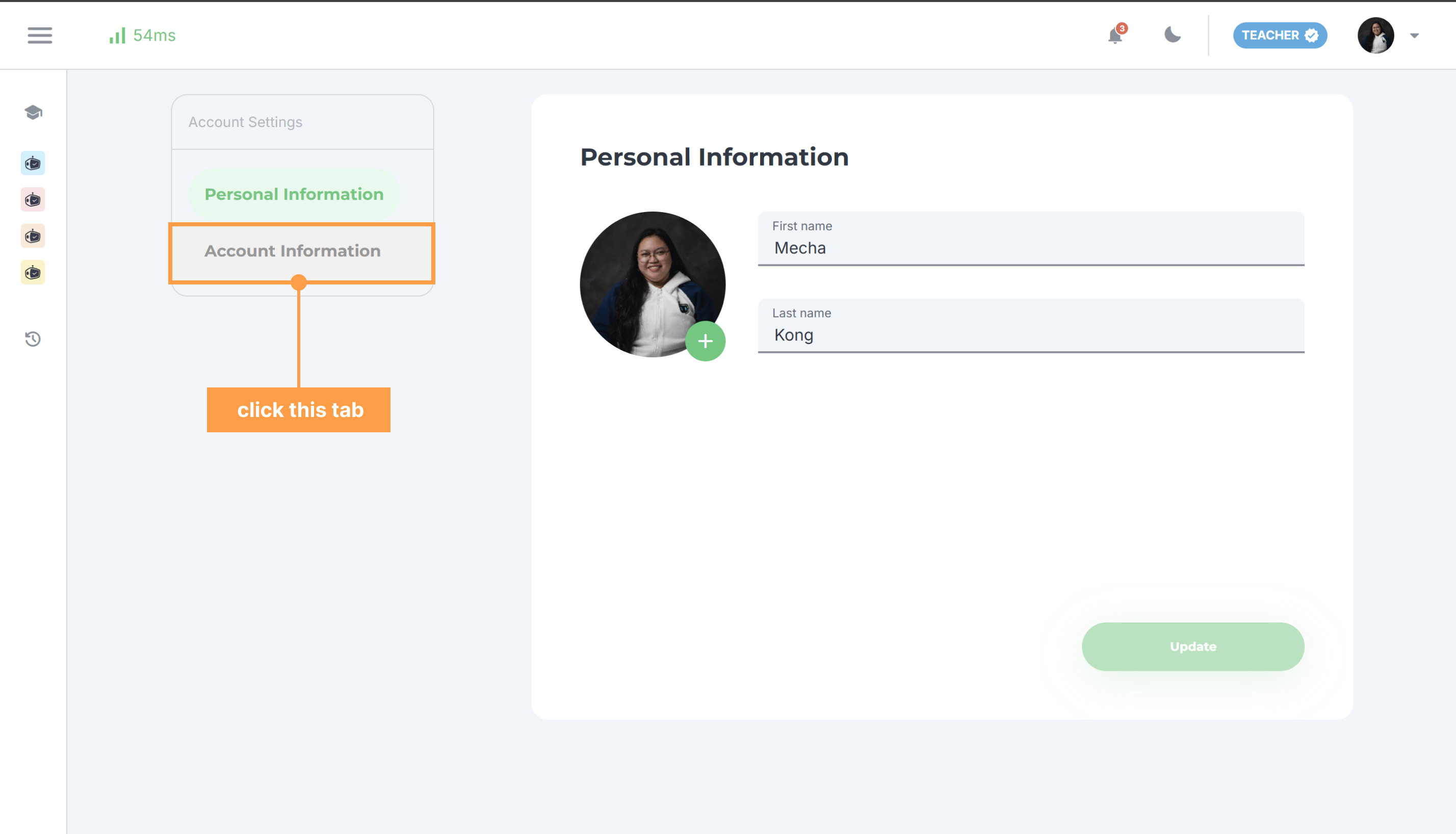Select the yellow robot sidebar icon

point(33,273)
